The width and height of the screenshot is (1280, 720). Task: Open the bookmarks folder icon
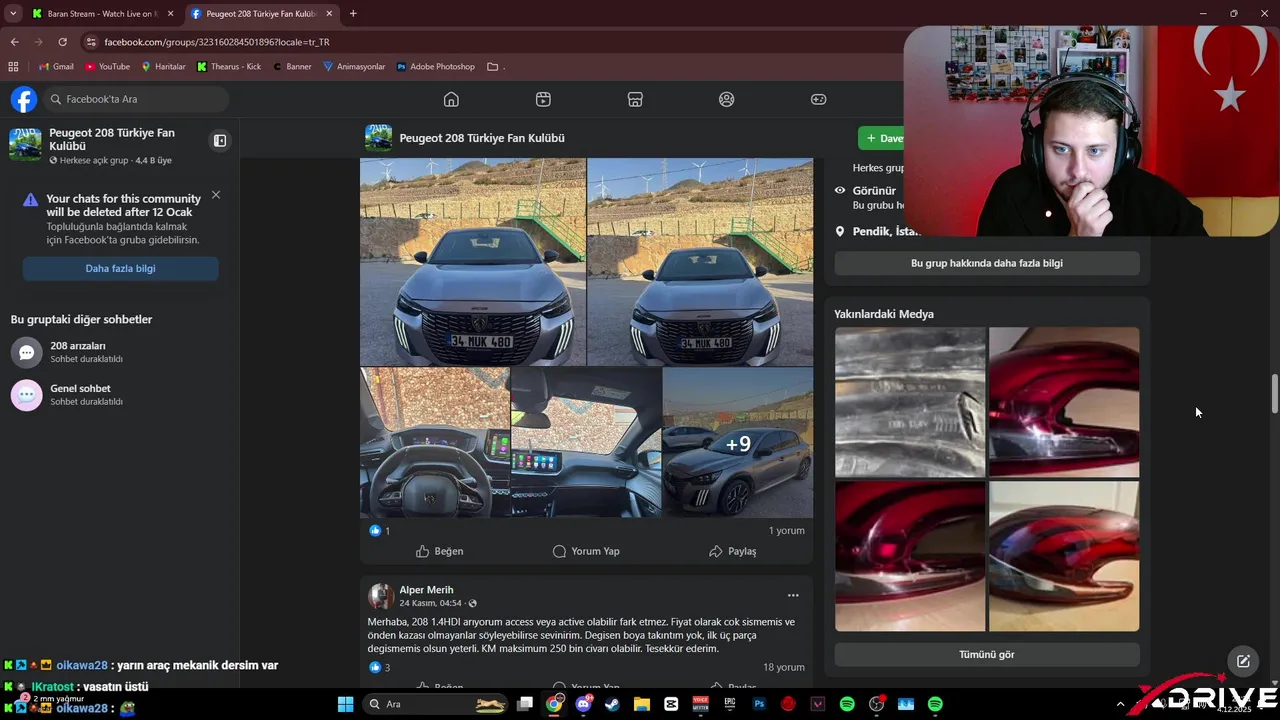492,67
